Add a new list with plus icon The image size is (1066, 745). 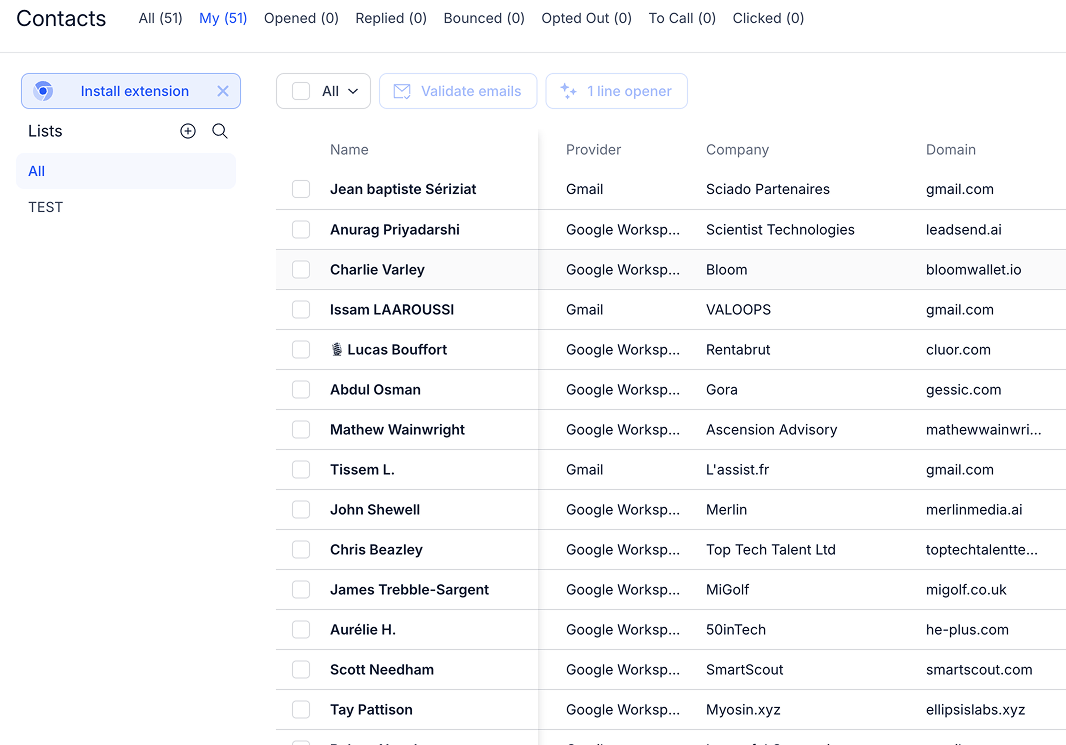coord(188,131)
